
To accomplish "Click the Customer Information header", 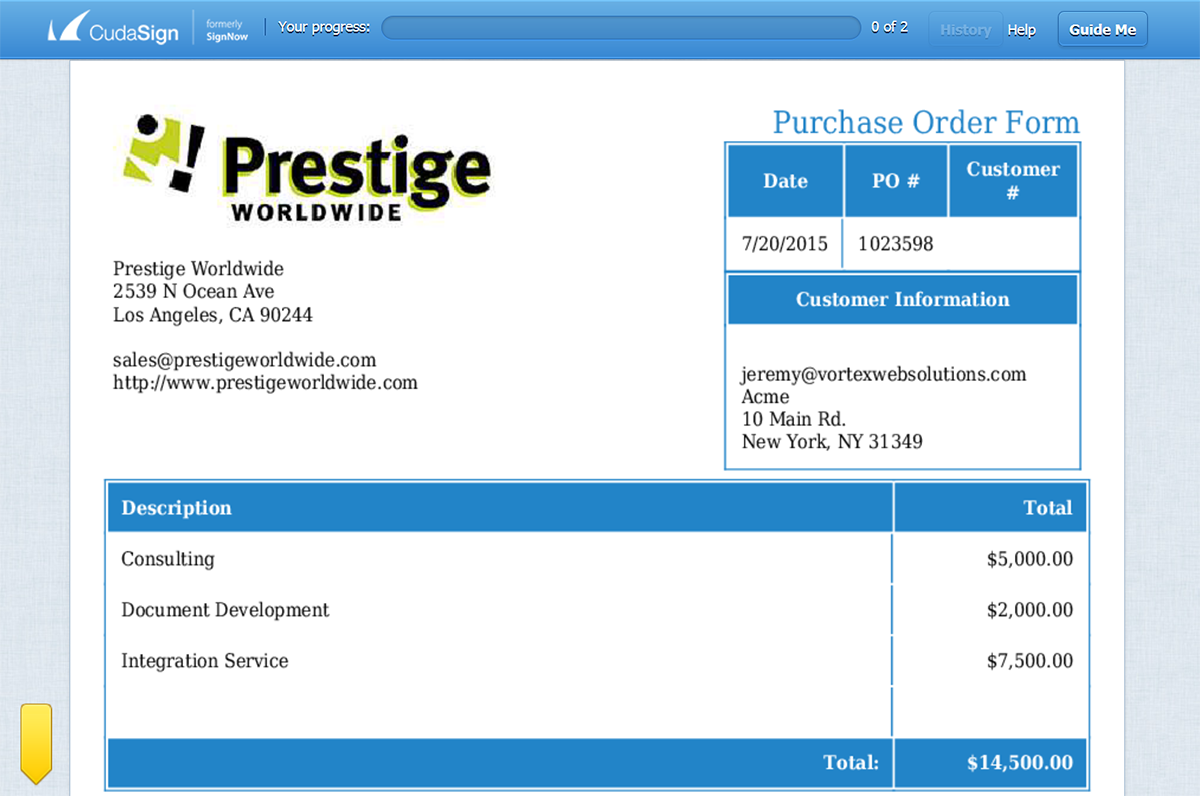I will 903,299.
